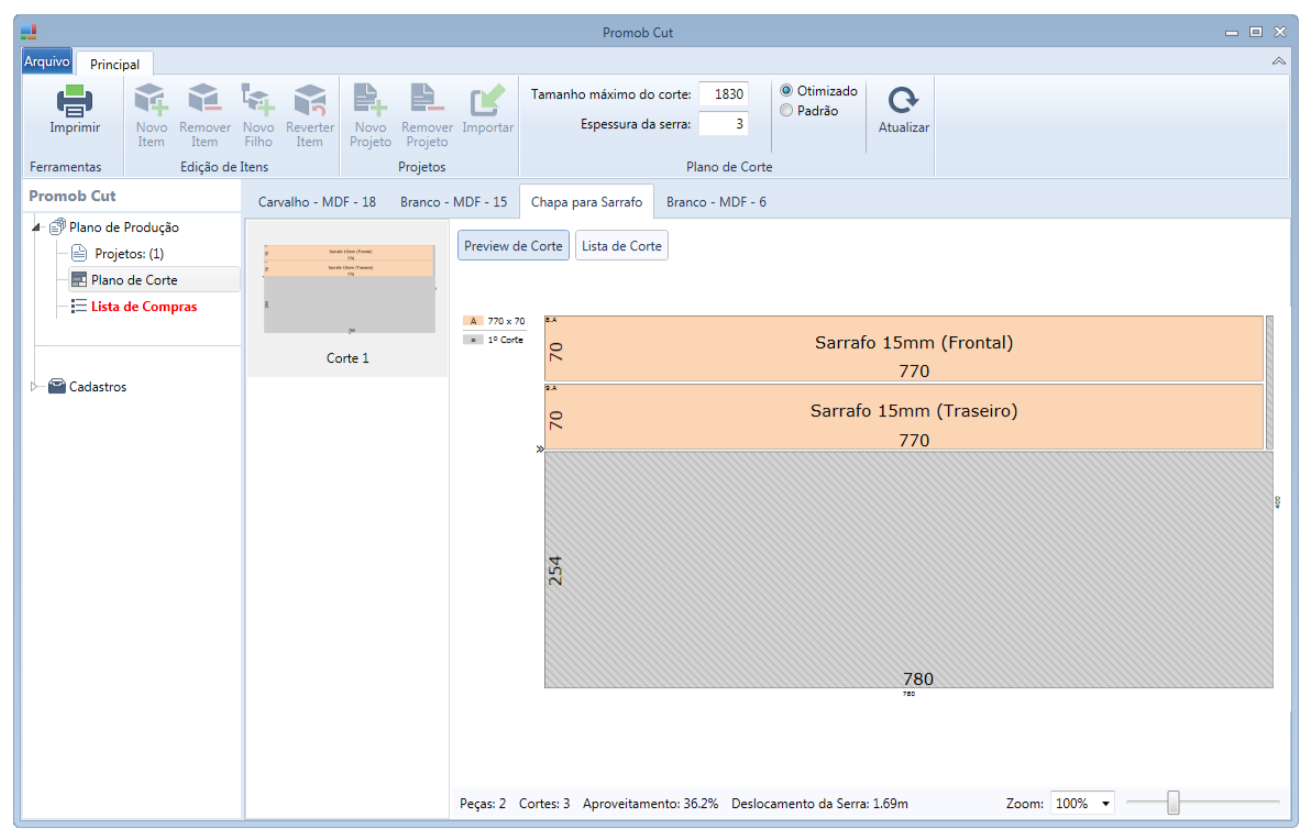Switch to the Branco - MDF - 15 tab
Image resolution: width=1305 pixels, height=835 pixels.
tap(454, 202)
